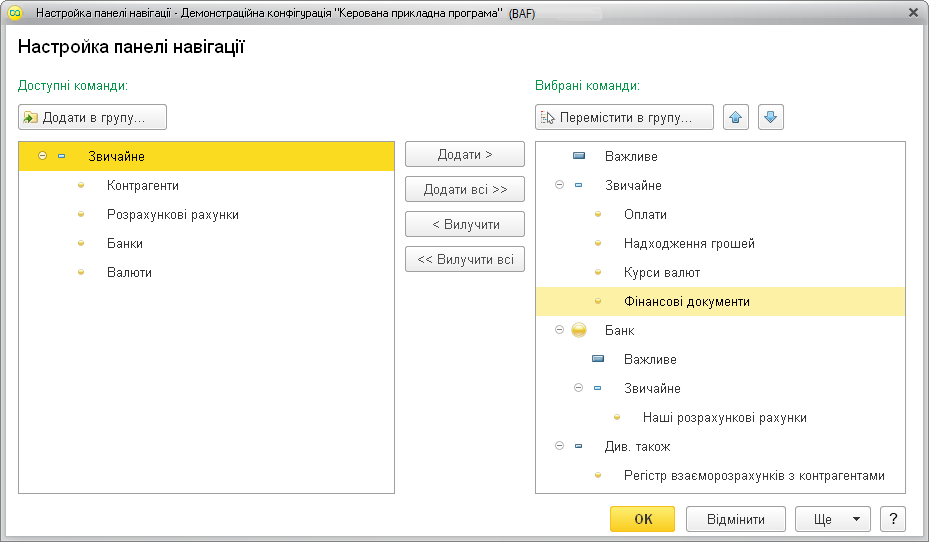Click the Відмінити button
The width and height of the screenshot is (929, 542).
point(736,519)
